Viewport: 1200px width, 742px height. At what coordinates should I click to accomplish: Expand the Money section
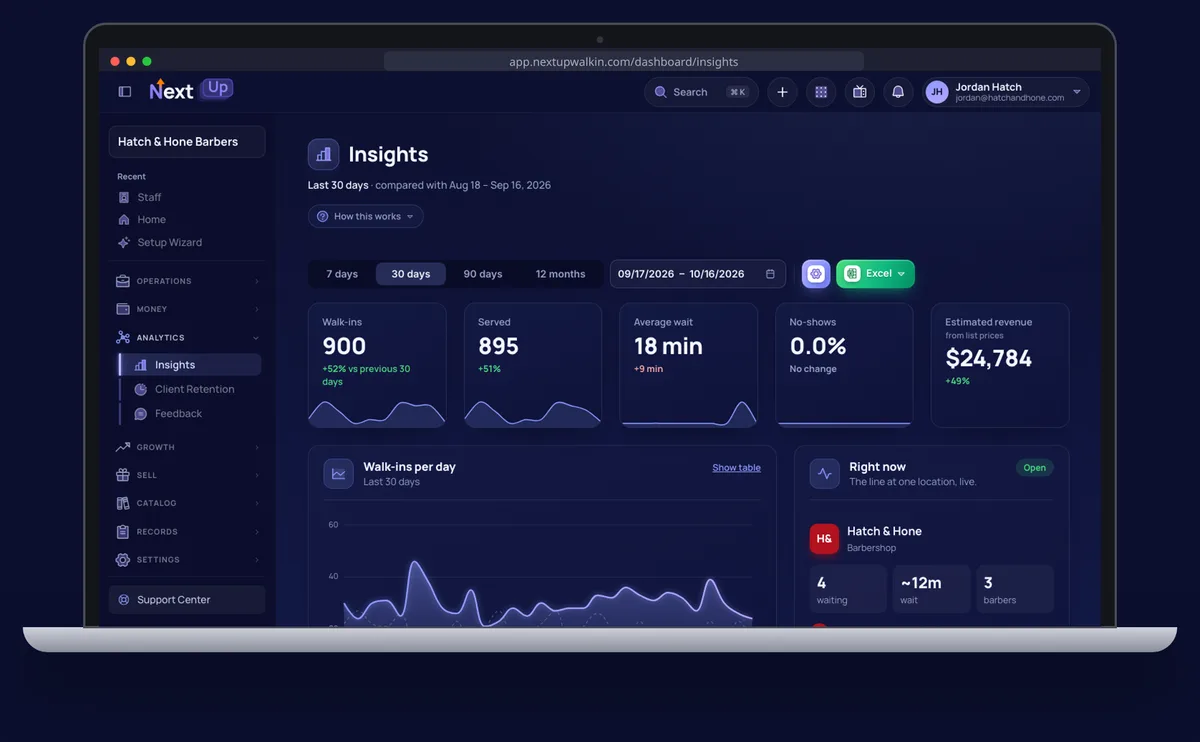click(187, 309)
